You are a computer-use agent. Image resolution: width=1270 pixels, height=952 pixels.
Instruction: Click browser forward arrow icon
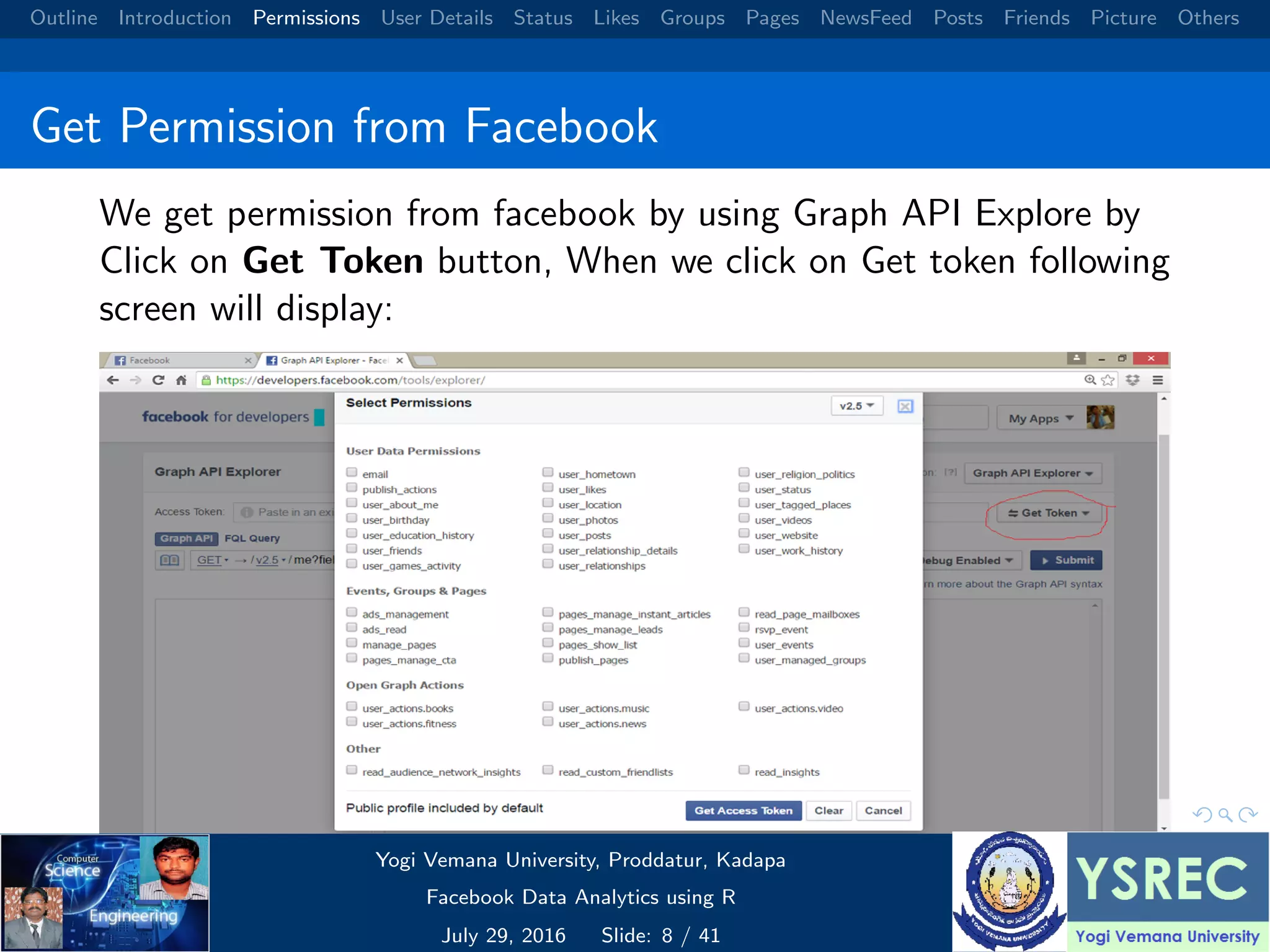136,380
